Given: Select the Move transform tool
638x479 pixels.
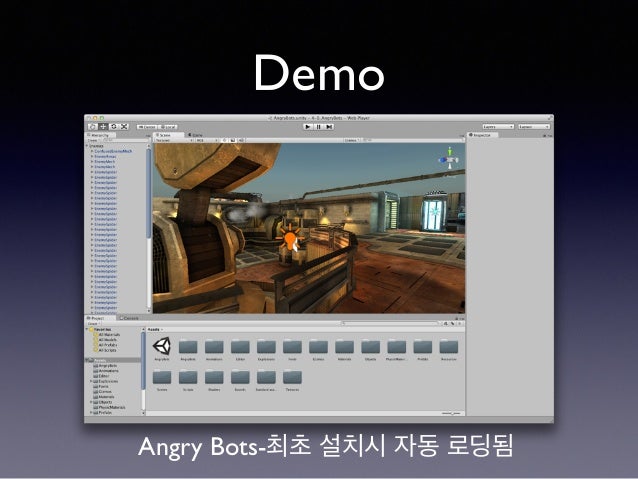Looking at the screenshot, I should click(103, 127).
